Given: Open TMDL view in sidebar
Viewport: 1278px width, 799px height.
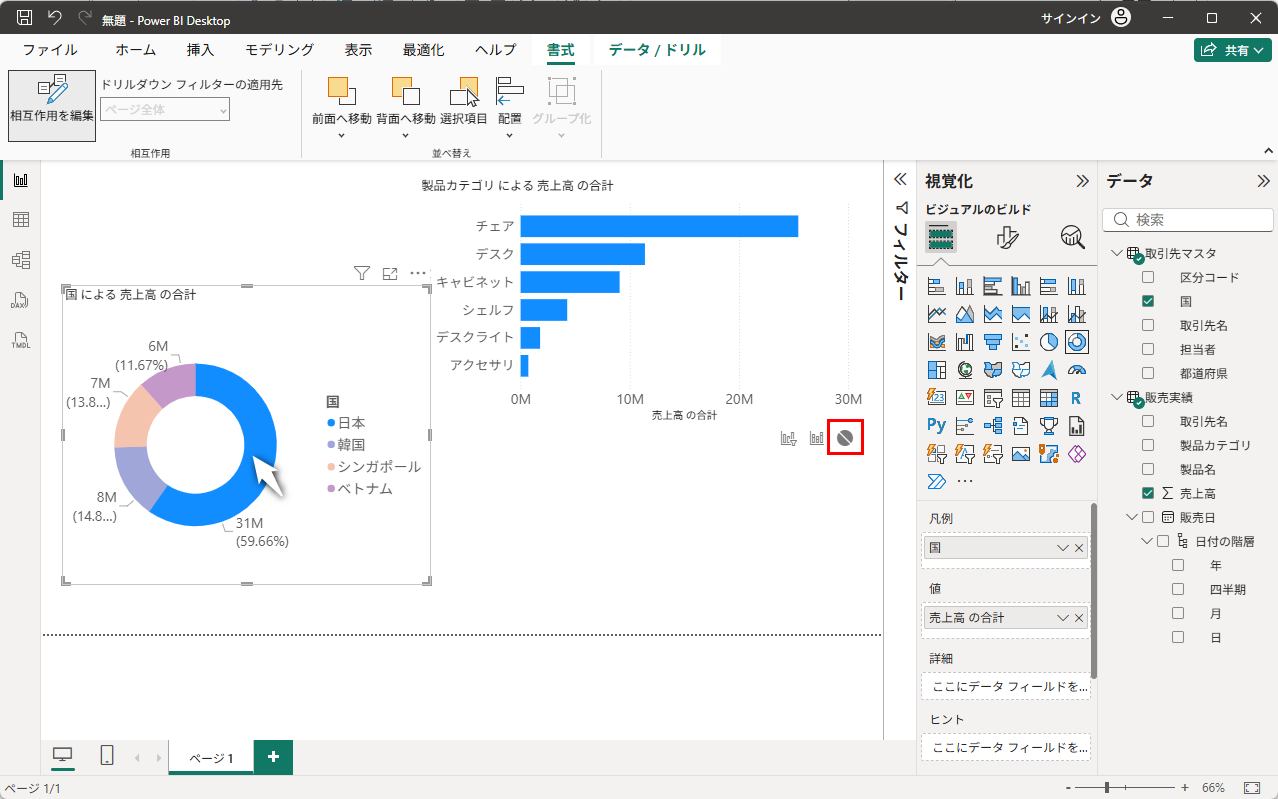Looking at the screenshot, I should click(x=20, y=340).
